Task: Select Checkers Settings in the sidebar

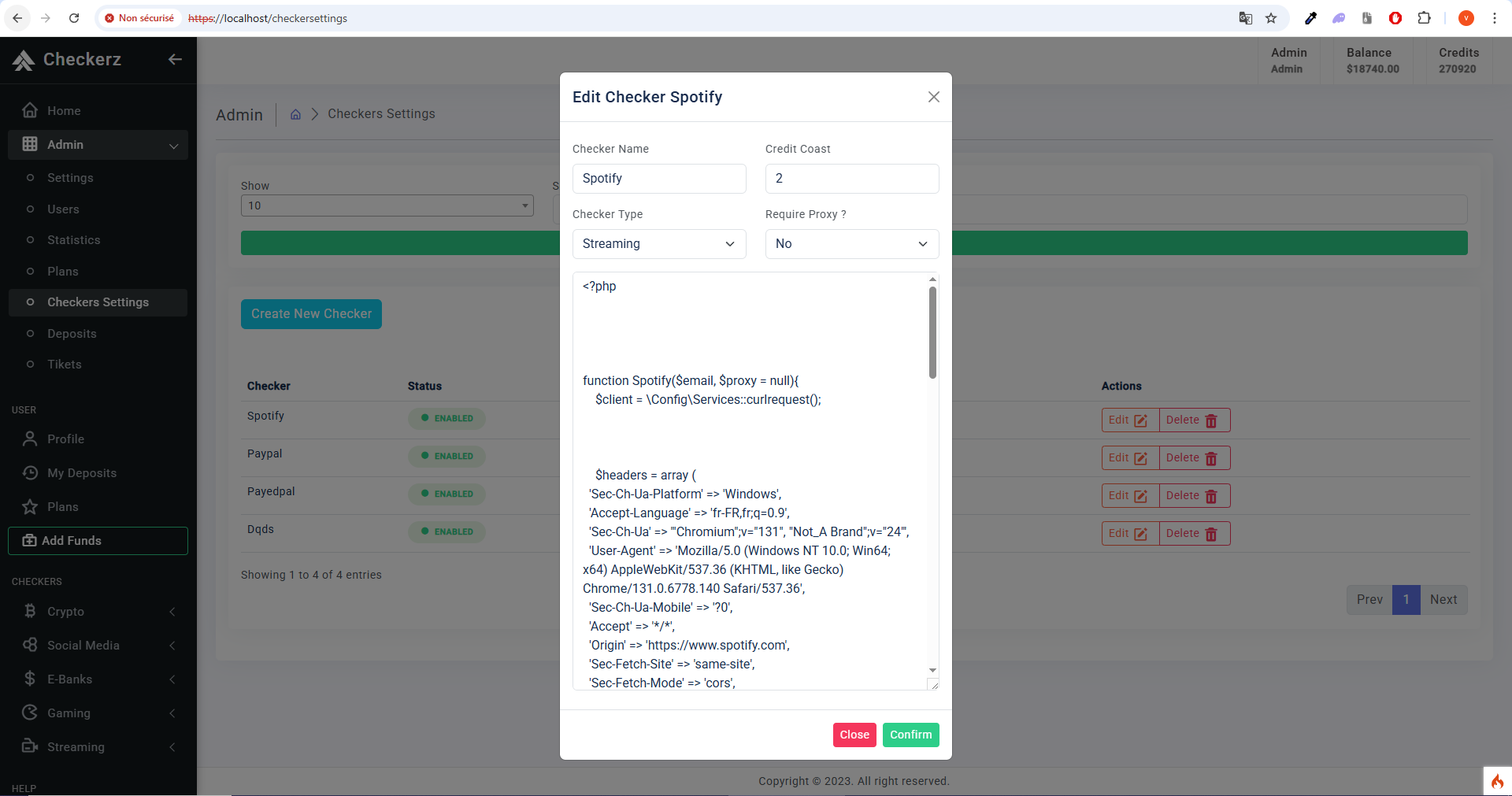Action: point(98,302)
